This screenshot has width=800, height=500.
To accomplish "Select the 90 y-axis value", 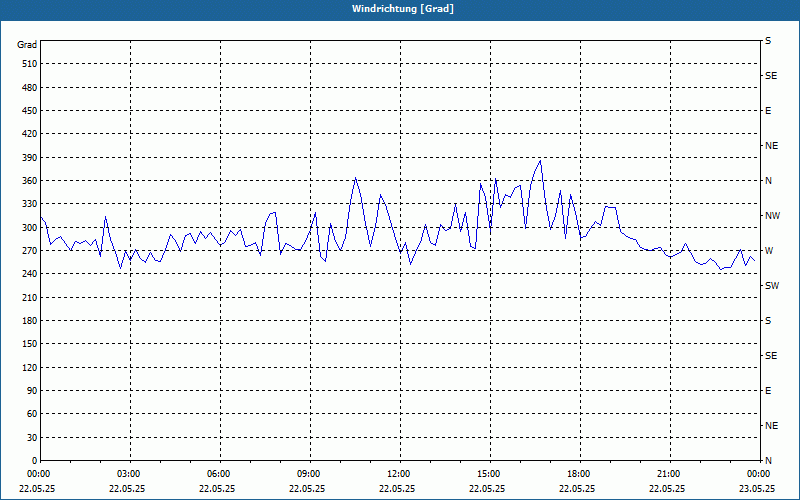I will coord(32,391).
